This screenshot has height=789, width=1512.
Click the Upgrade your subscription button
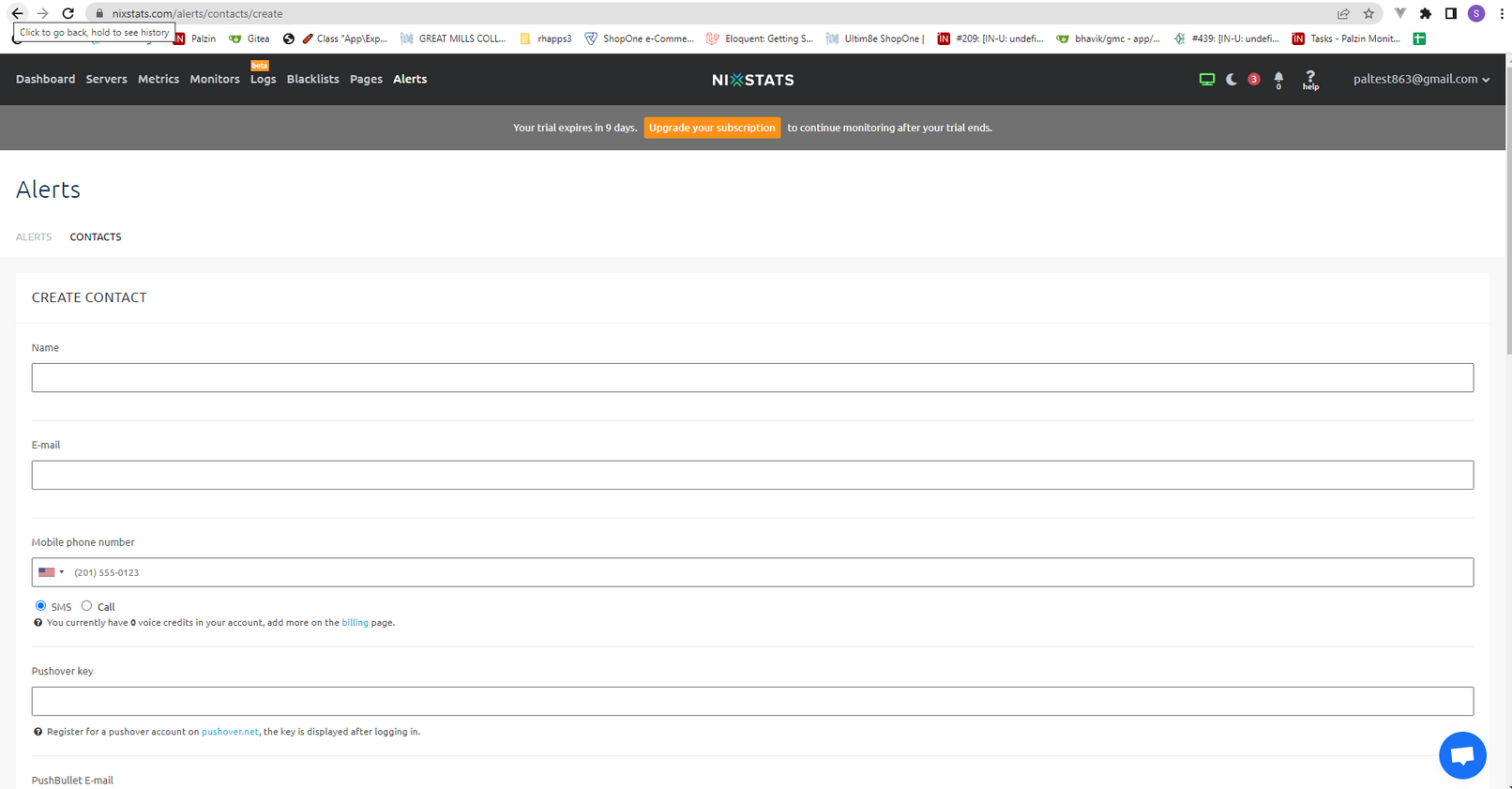(712, 128)
